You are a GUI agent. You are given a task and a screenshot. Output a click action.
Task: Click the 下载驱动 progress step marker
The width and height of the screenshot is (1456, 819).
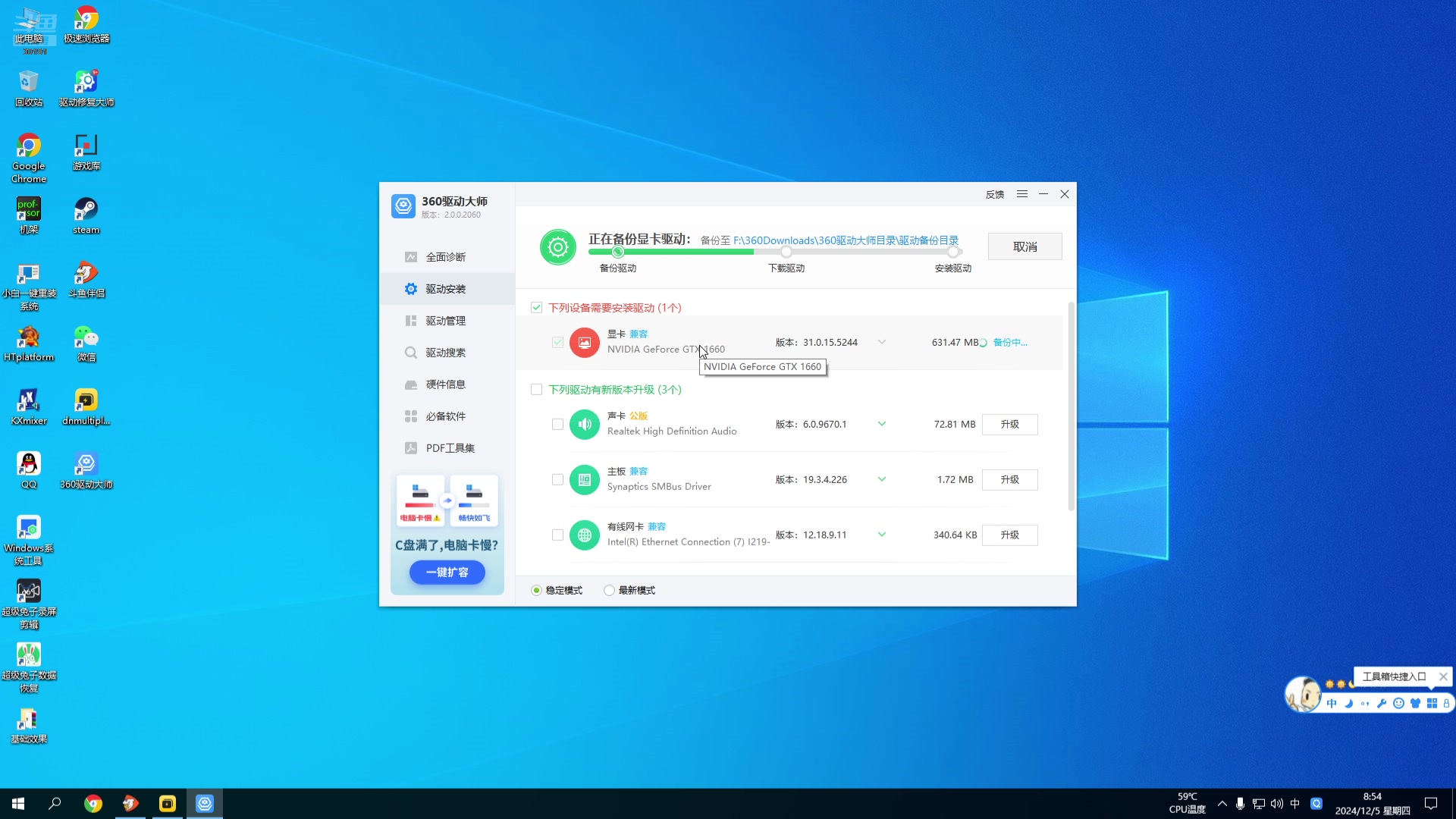[x=786, y=252]
